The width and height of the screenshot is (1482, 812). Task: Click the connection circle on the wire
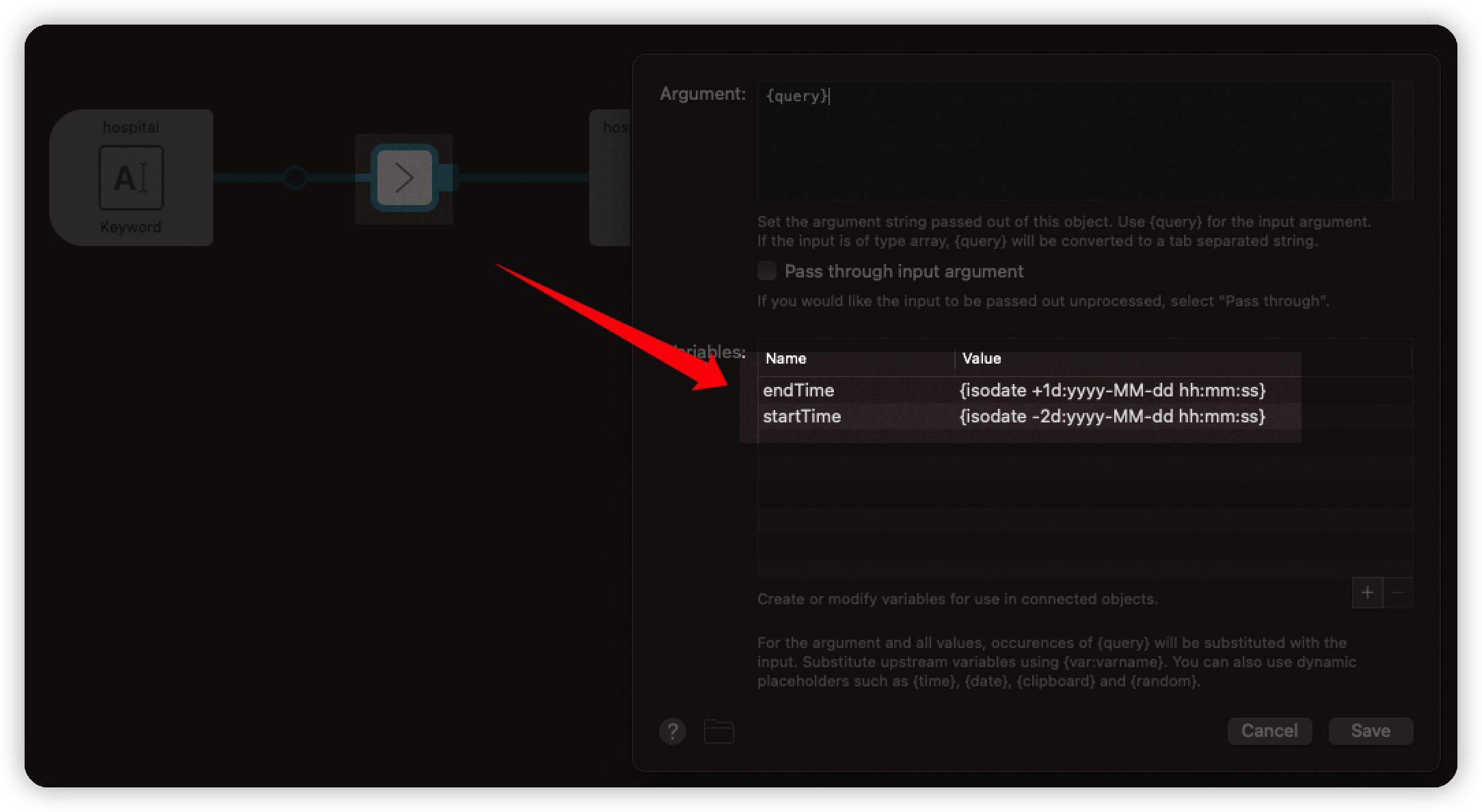point(295,178)
